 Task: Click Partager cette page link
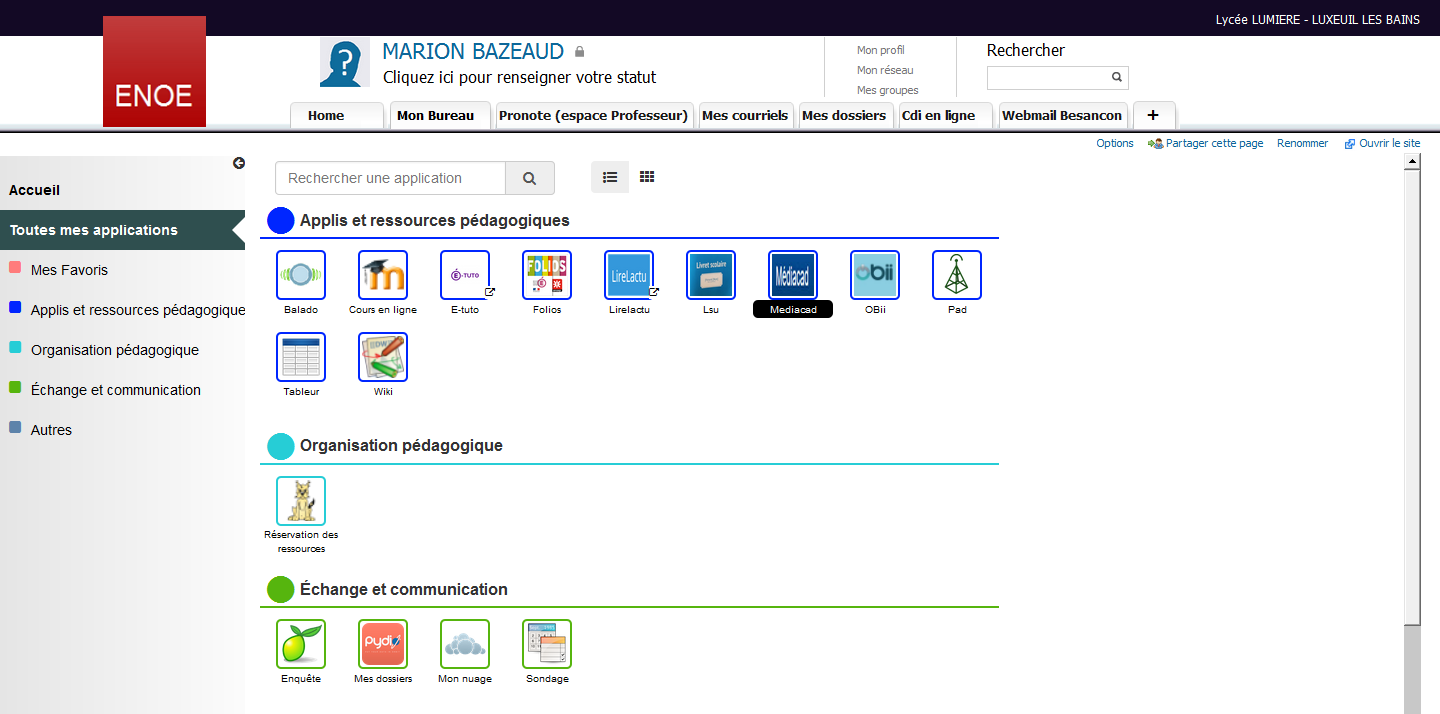point(1213,143)
